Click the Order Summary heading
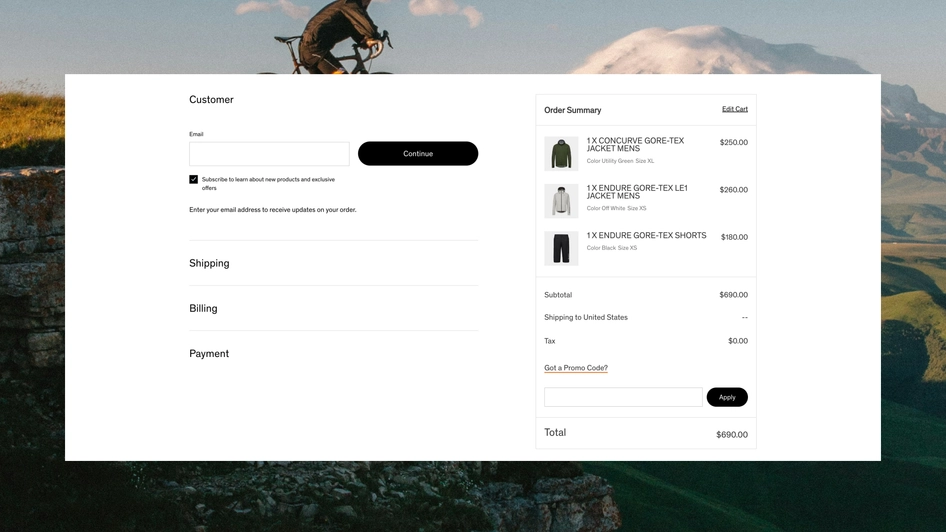 pyautogui.click(x=573, y=110)
